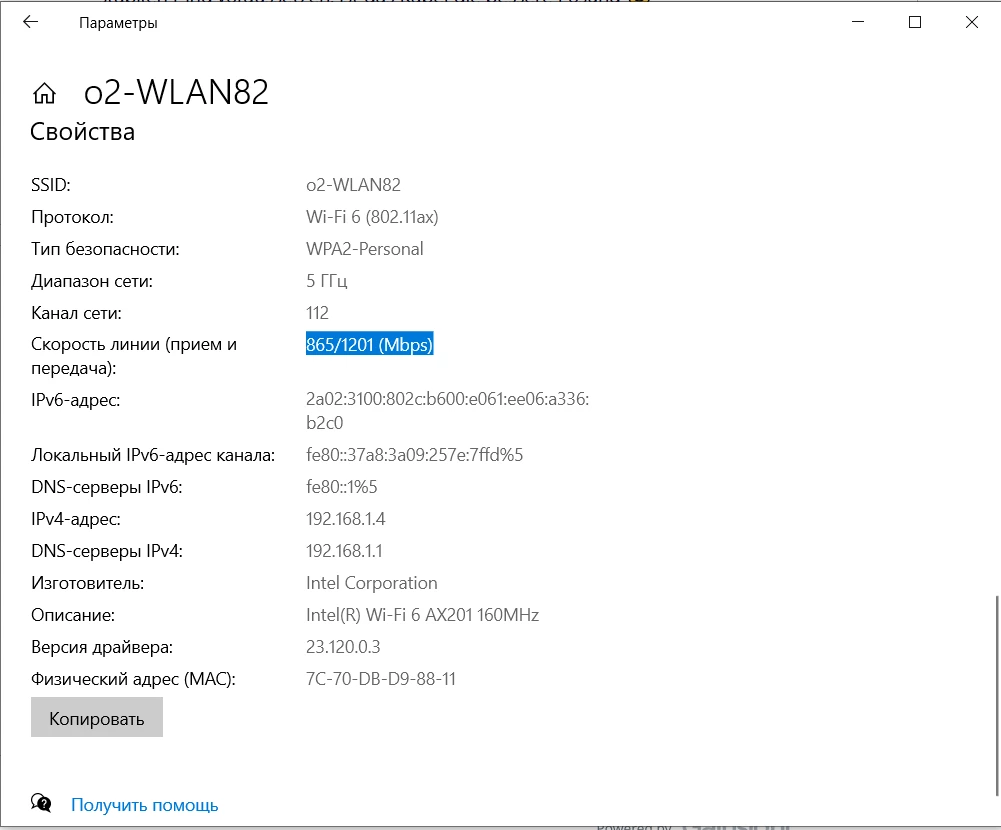Screen dimensions: 1001x830
Task: Minimize the Settings window
Action: pyautogui.click(x=858, y=22)
